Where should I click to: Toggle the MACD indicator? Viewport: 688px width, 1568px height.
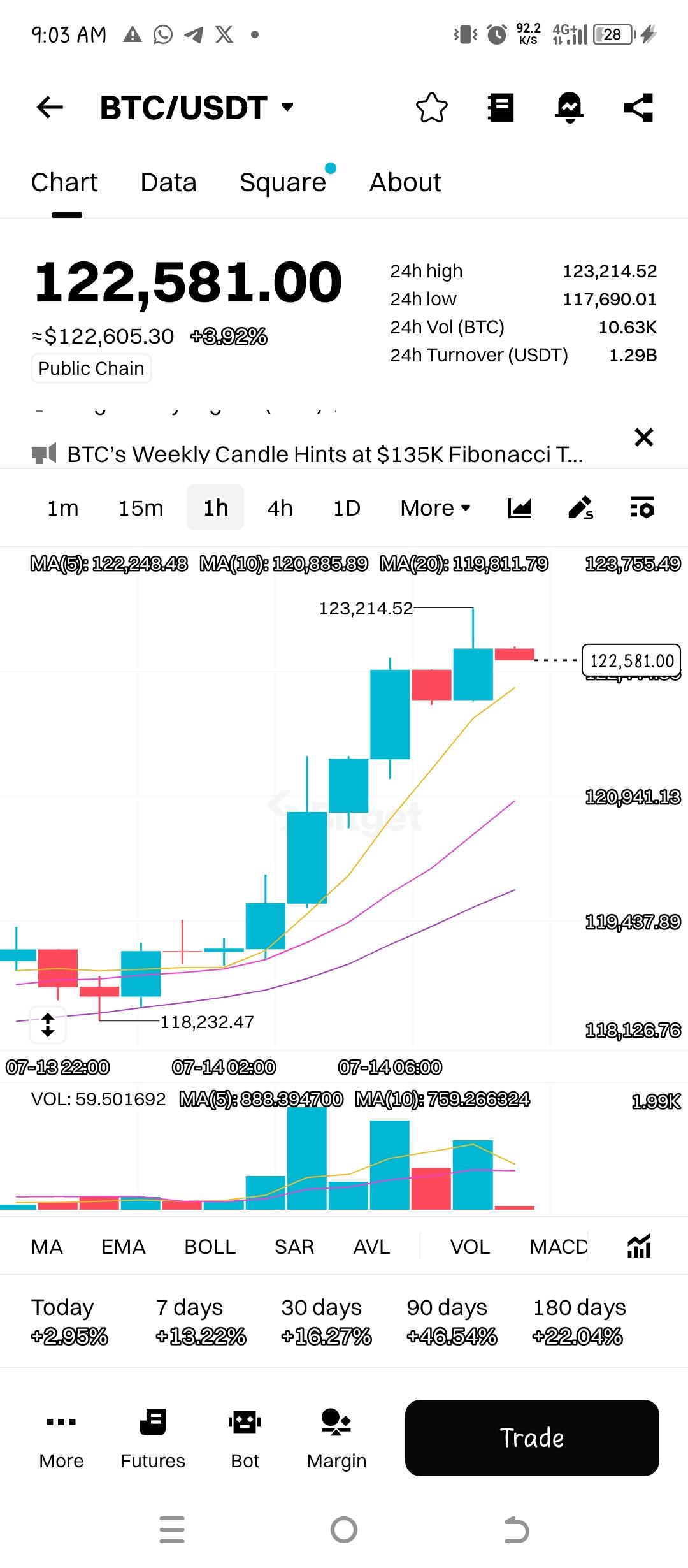point(558,1247)
